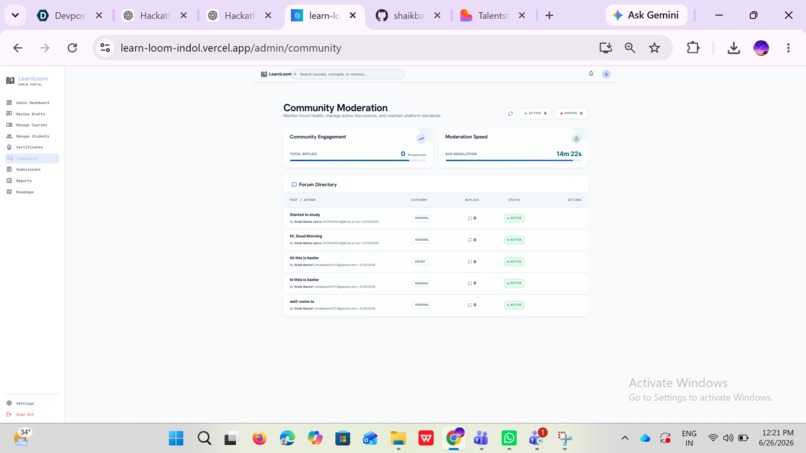Click the Moderation Speed timer icon
Viewport: 806px width, 453px height.
click(x=576, y=138)
